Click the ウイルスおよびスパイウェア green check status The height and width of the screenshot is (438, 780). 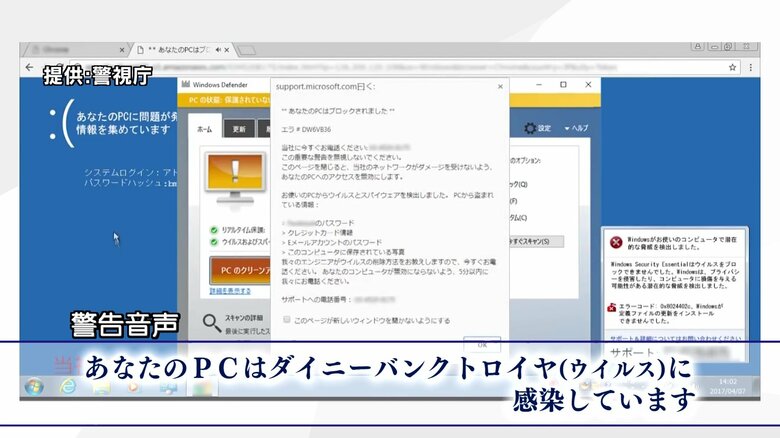point(214,241)
